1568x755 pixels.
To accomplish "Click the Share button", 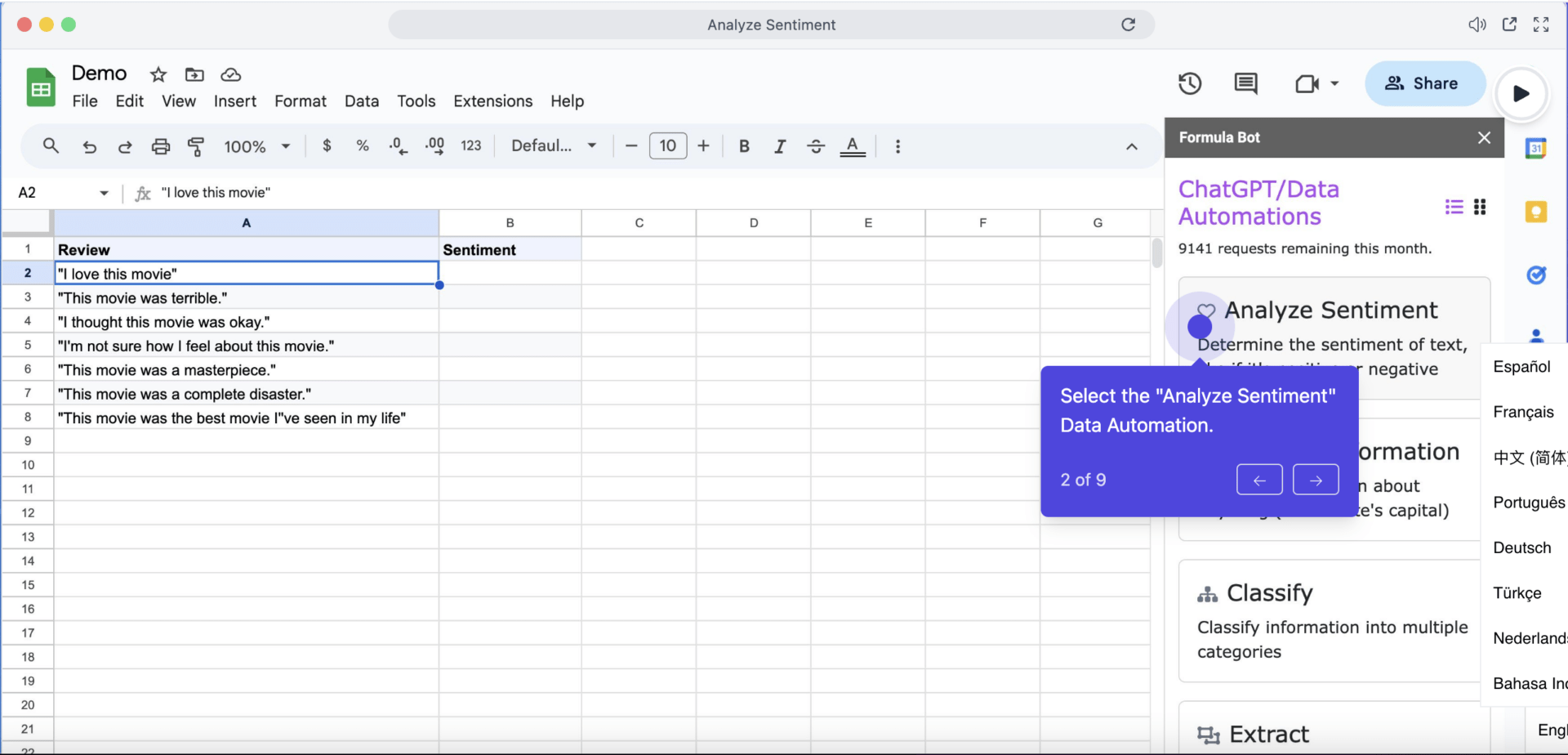I will click(x=1424, y=83).
